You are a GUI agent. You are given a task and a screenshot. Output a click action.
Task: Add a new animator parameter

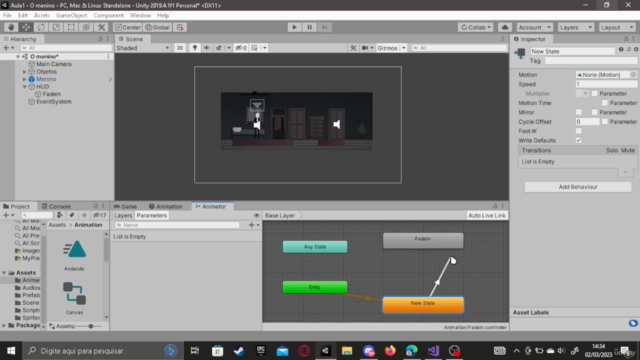254,225
